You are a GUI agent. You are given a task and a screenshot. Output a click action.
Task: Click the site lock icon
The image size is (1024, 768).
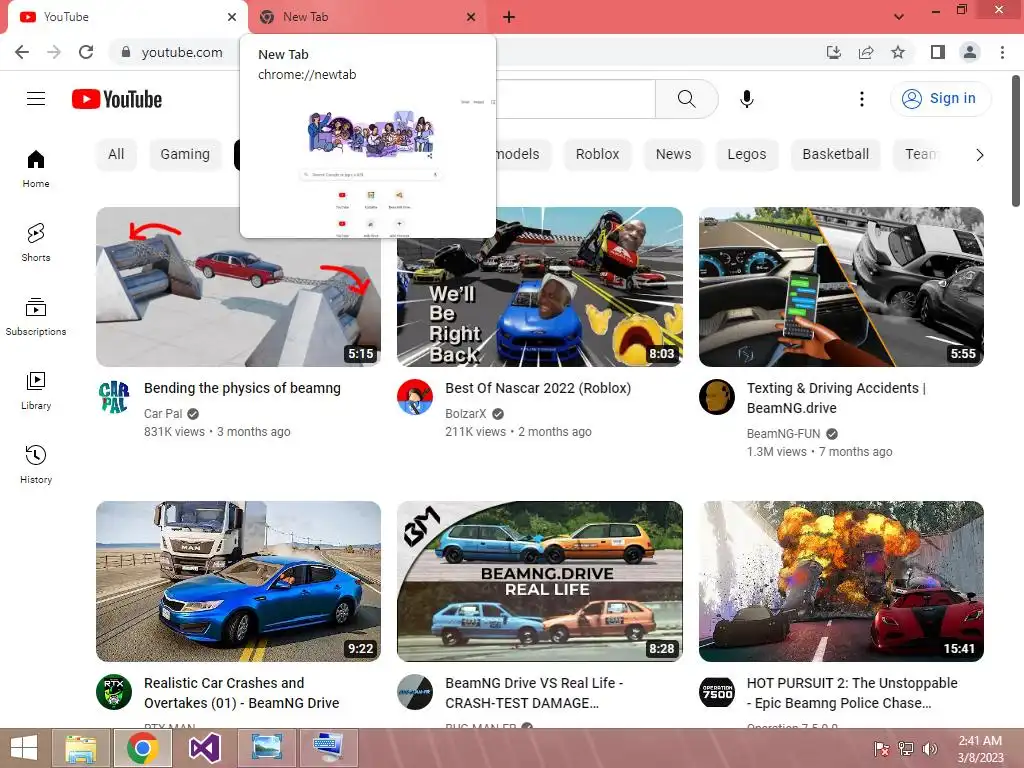[126, 52]
